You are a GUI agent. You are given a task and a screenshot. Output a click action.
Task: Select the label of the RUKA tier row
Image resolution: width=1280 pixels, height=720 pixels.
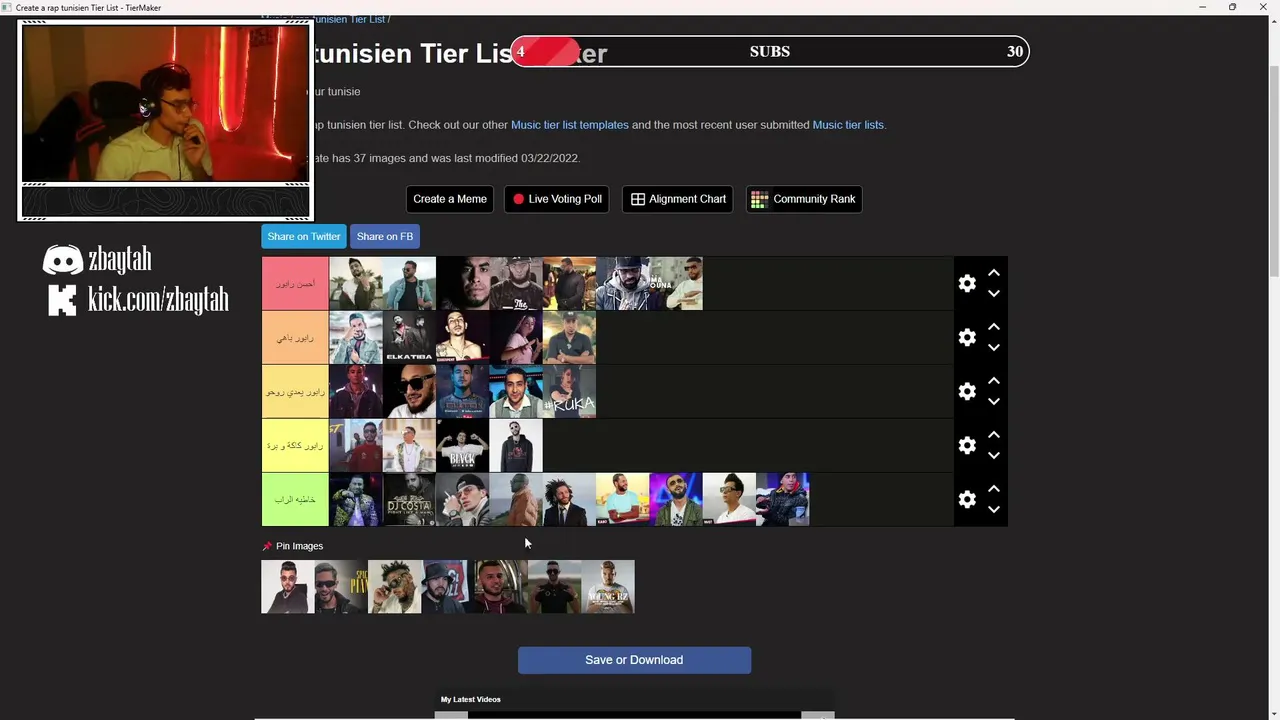click(295, 392)
